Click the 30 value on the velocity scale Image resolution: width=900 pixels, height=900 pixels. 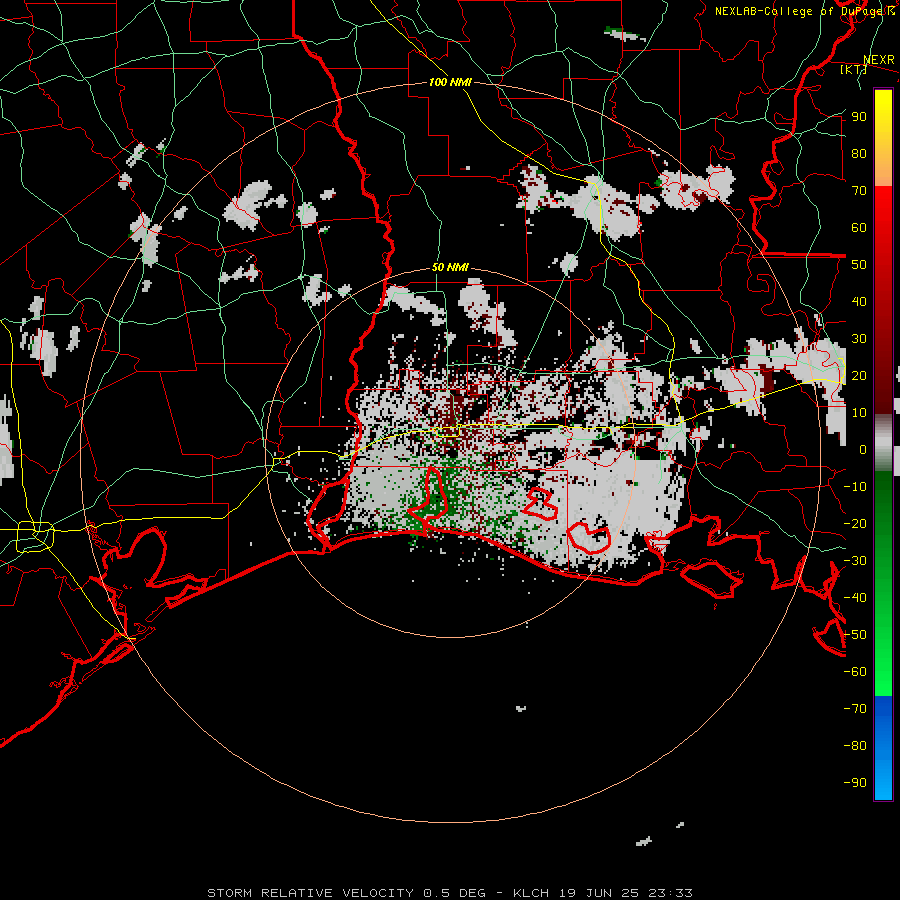859,338
